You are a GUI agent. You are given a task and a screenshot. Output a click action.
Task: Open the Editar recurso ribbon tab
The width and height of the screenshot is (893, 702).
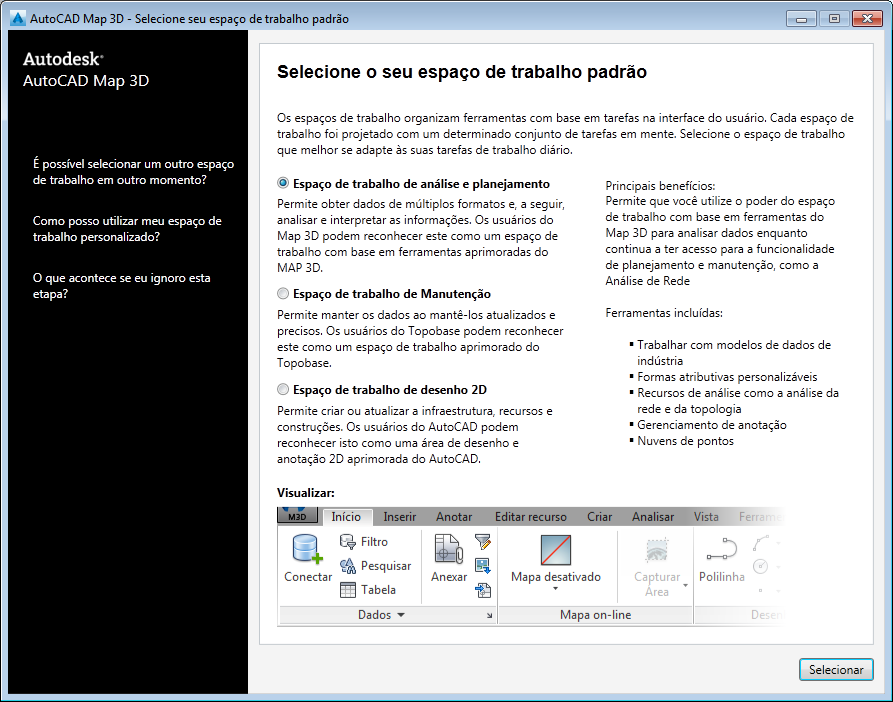tap(531, 516)
